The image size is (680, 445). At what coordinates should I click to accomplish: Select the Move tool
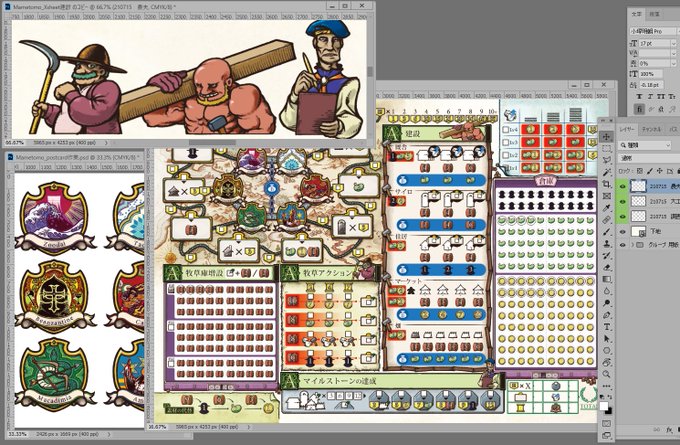point(606,137)
